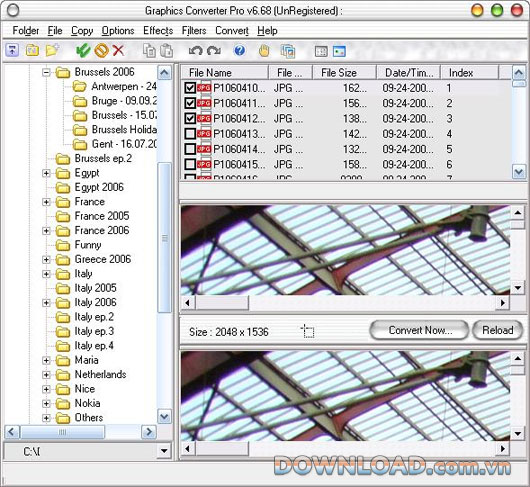Screen dimensions: 530x487
Task: Click the JPG icon of P1060415 row
Action: pyautogui.click(x=204, y=164)
